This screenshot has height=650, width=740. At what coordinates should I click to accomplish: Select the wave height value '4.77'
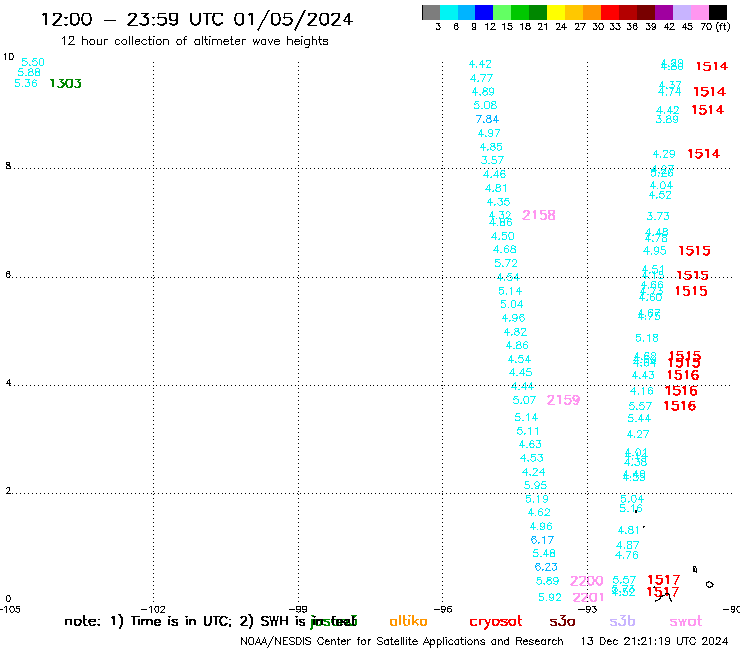pyautogui.click(x=481, y=78)
